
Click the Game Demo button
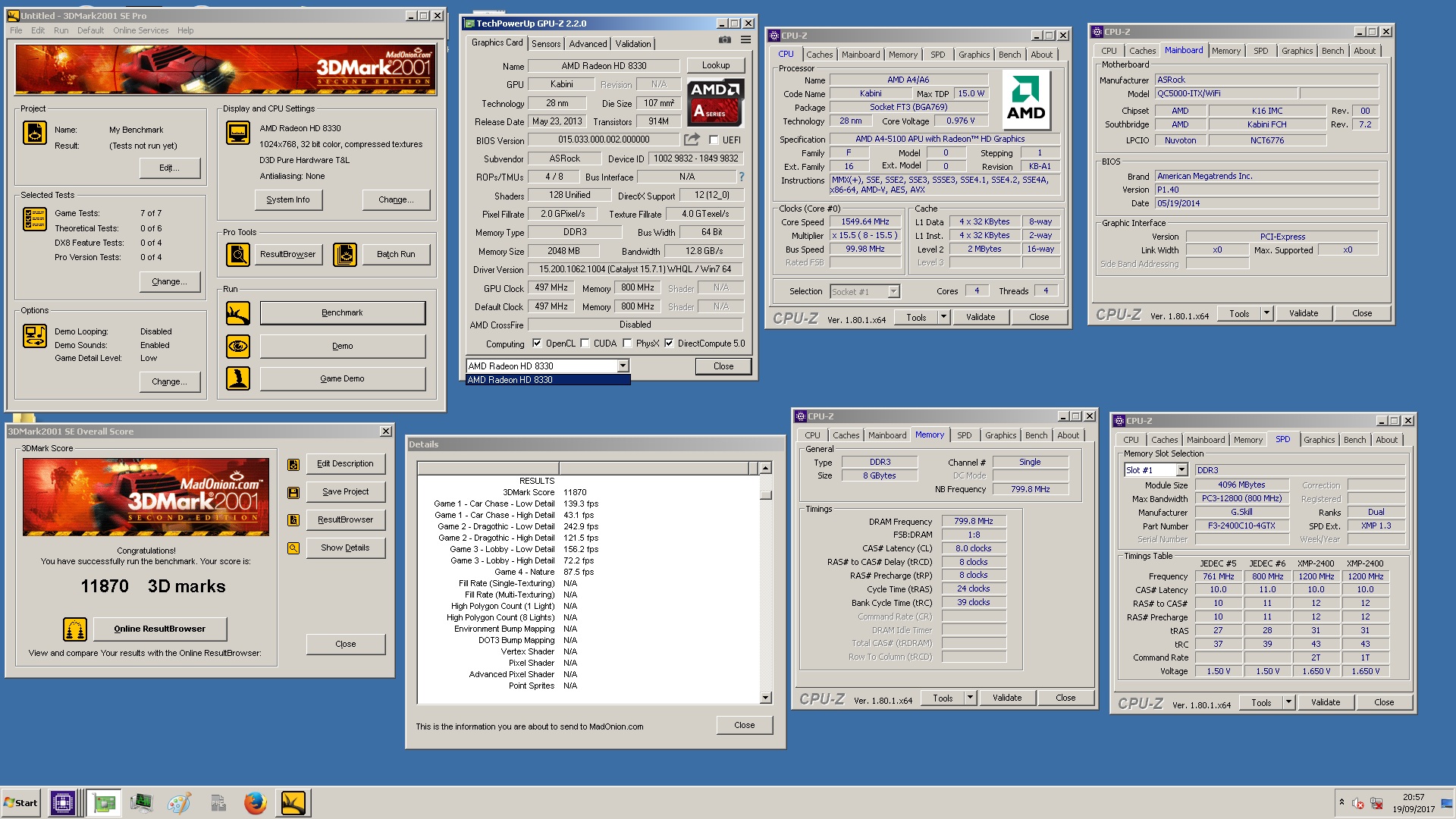pyautogui.click(x=342, y=378)
